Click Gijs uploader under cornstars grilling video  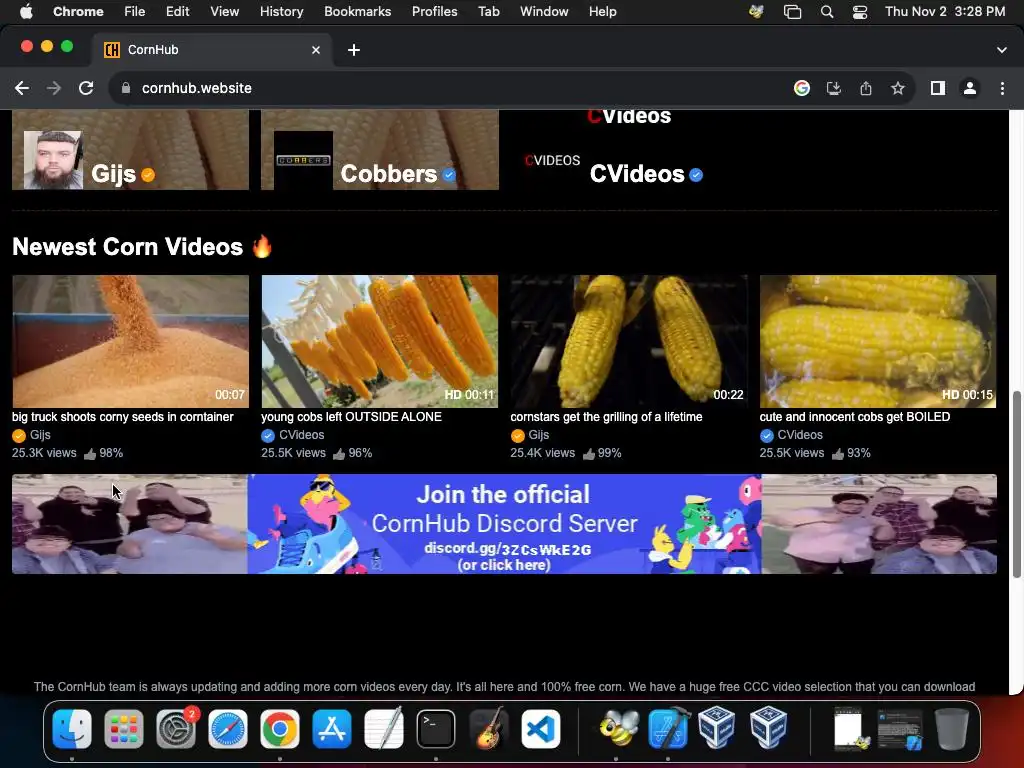(538, 435)
